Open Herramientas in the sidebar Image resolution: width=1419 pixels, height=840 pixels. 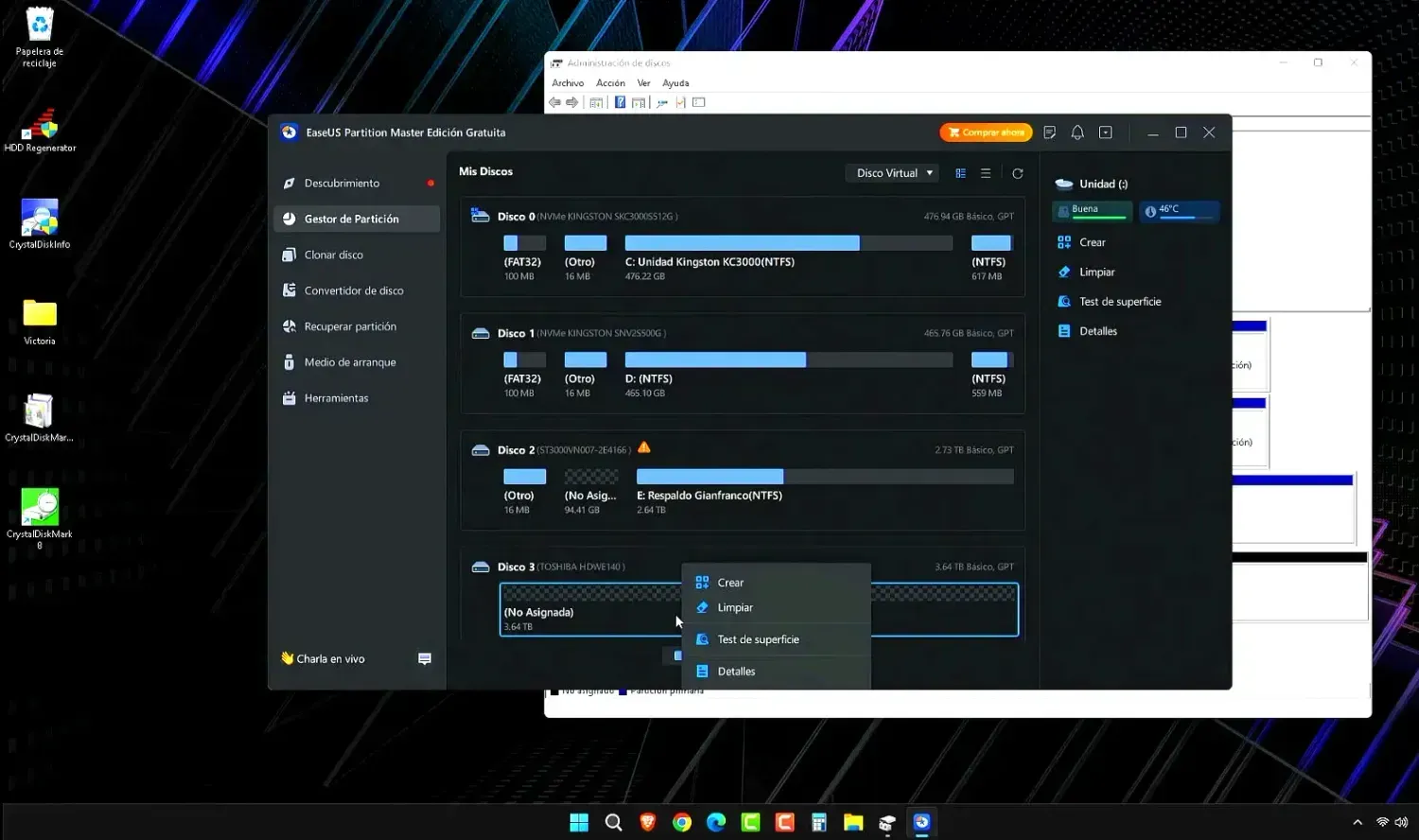[x=336, y=398]
